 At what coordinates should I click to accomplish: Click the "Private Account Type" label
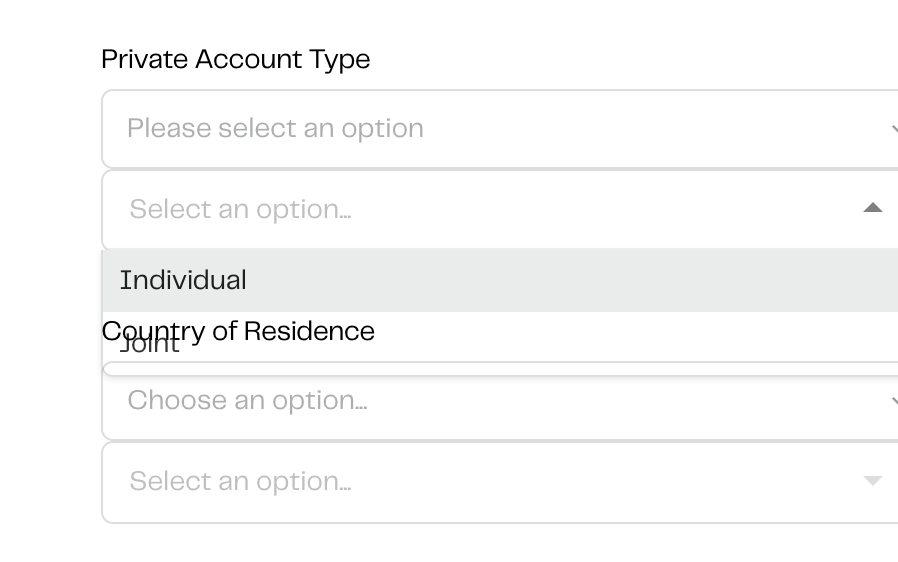pyautogui.click(x=236, y=60)
